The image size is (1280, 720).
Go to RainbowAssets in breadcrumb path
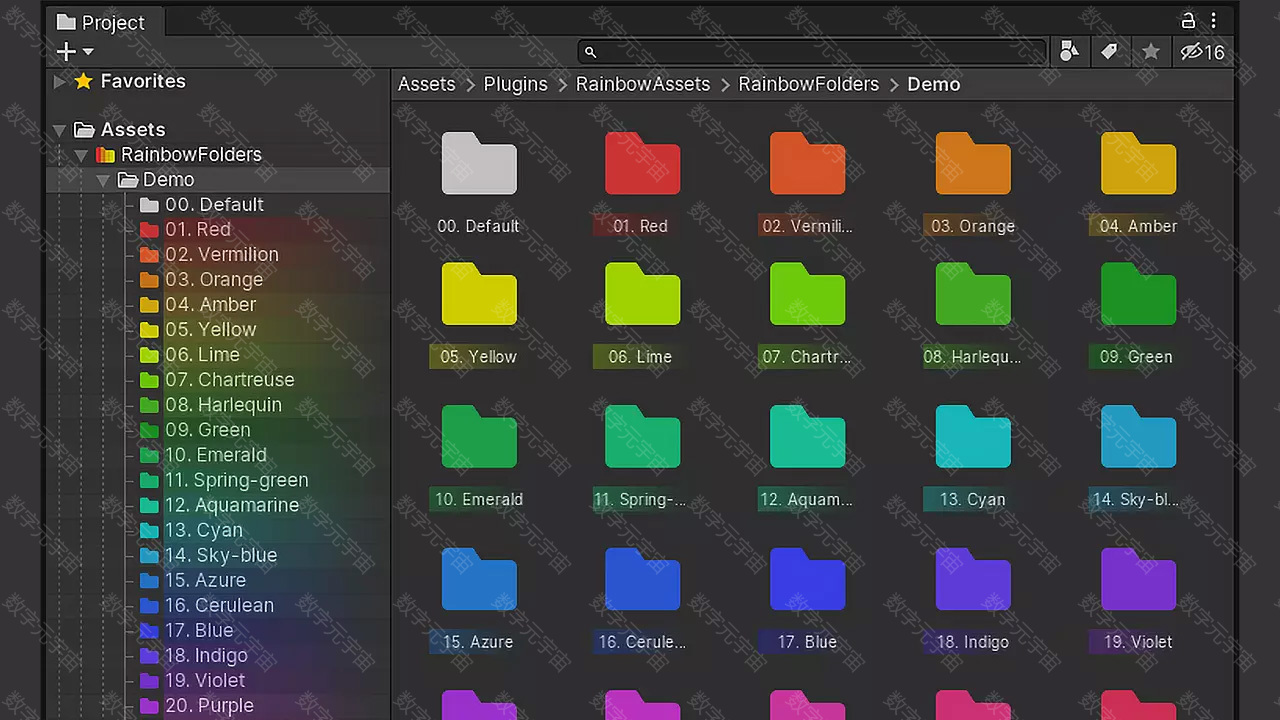(643, 84)
